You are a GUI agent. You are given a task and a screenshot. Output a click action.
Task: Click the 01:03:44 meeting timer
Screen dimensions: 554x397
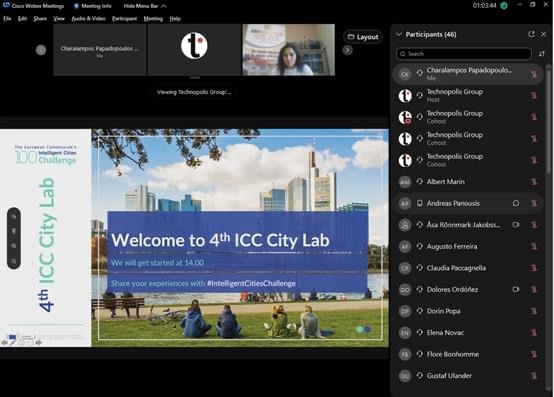[x=484, y=6]
